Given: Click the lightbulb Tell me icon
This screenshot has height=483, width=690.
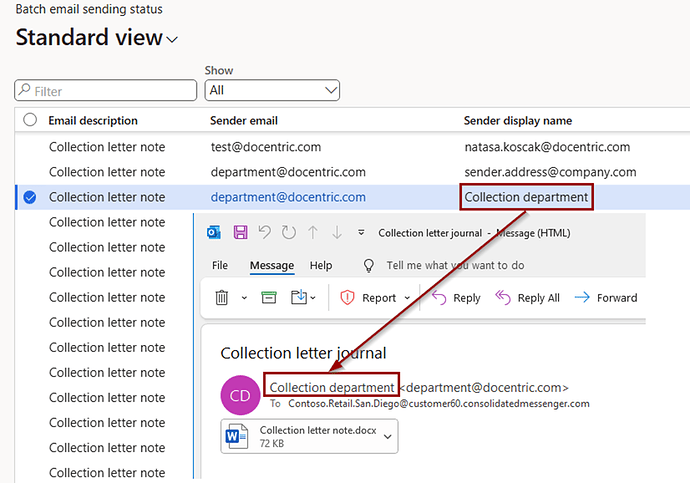Looking at the screenshot, I should (x=368, y=265).
